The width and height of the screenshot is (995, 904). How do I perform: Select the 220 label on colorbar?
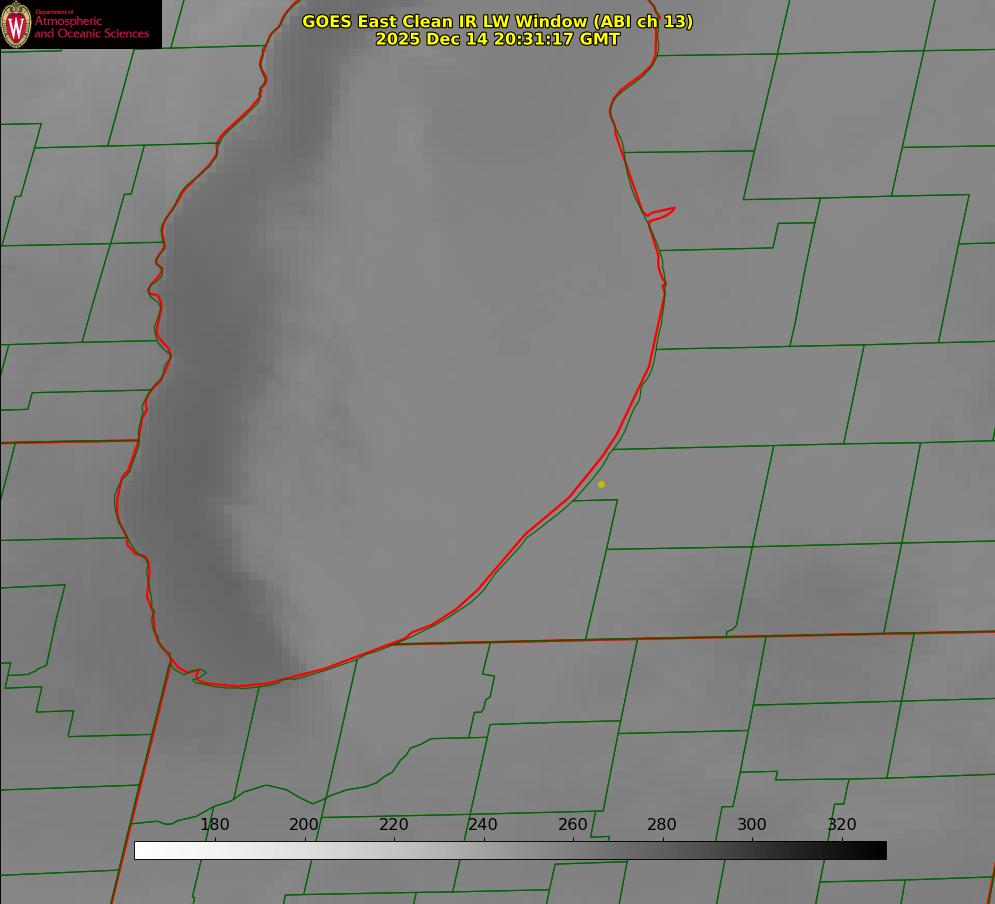coord(394,825)
